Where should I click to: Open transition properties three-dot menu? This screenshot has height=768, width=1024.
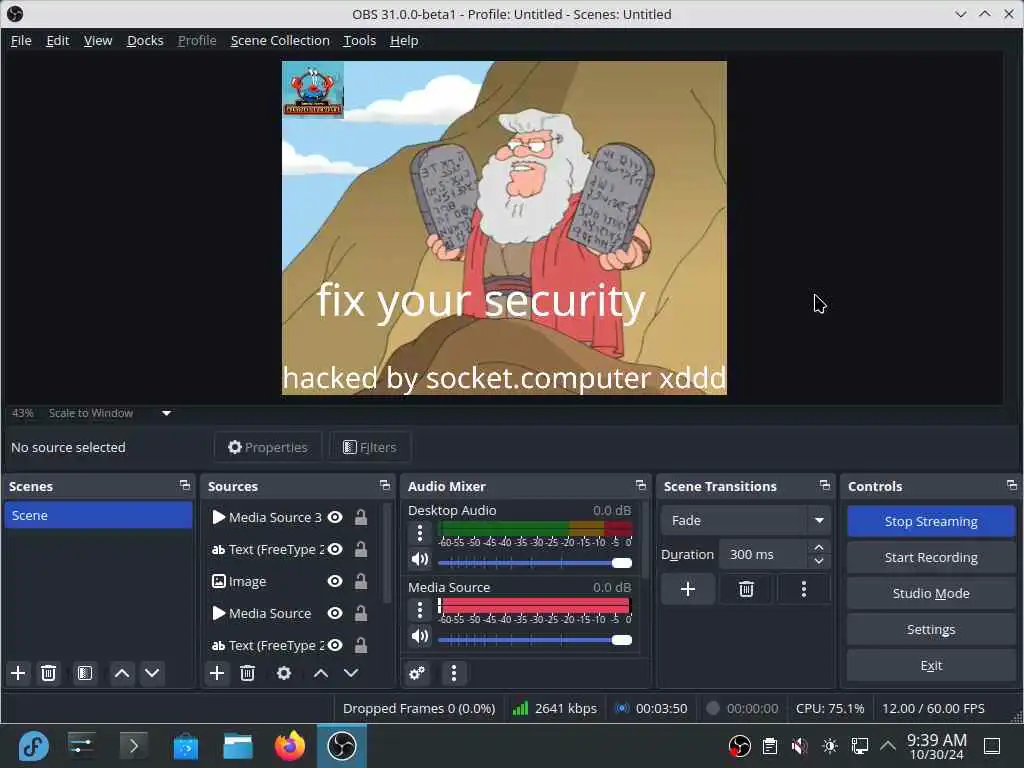[x=804, y=590]
